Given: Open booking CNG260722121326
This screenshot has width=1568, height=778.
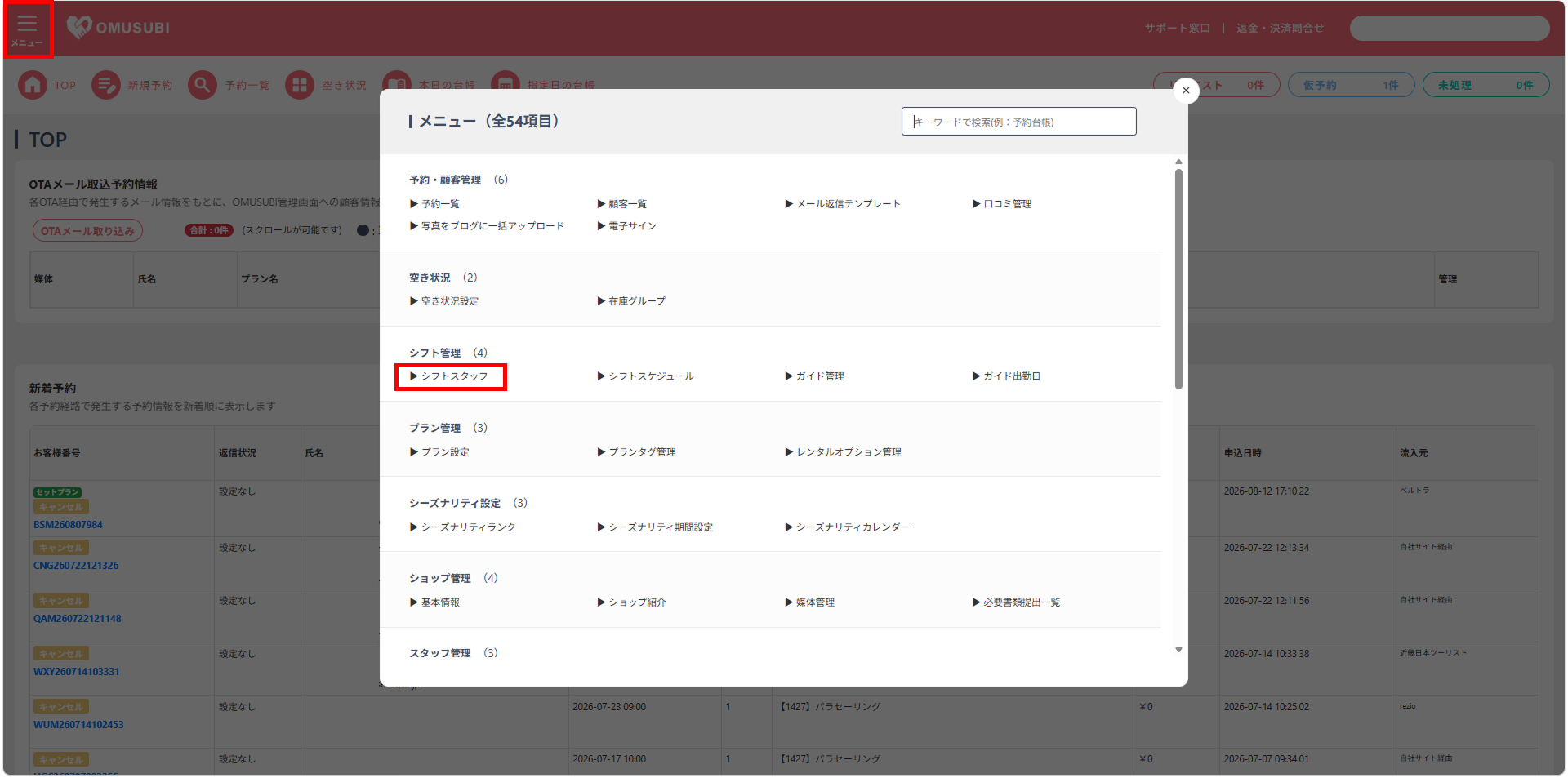Looking at the screenshot, I should (76, 566).
